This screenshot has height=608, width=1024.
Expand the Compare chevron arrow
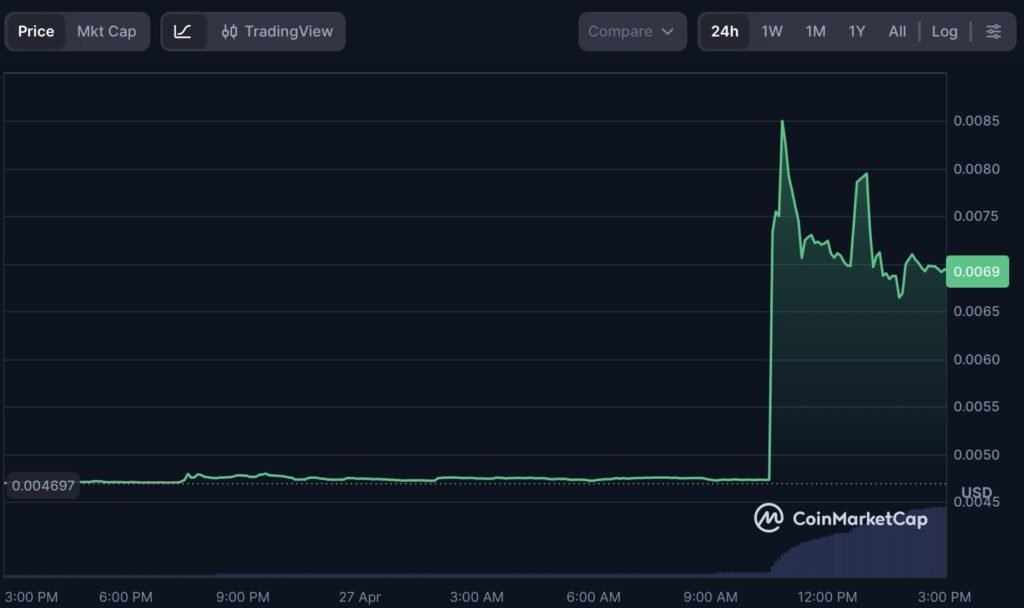668,31
